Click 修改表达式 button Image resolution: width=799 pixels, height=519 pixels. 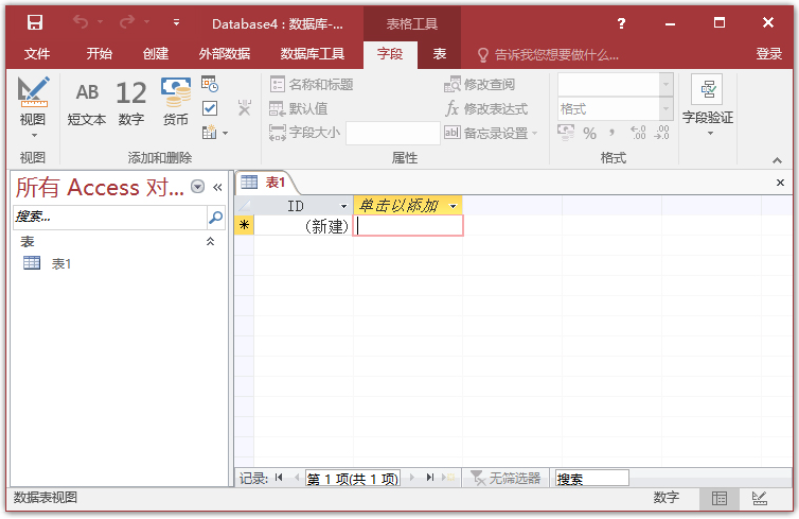487,108
